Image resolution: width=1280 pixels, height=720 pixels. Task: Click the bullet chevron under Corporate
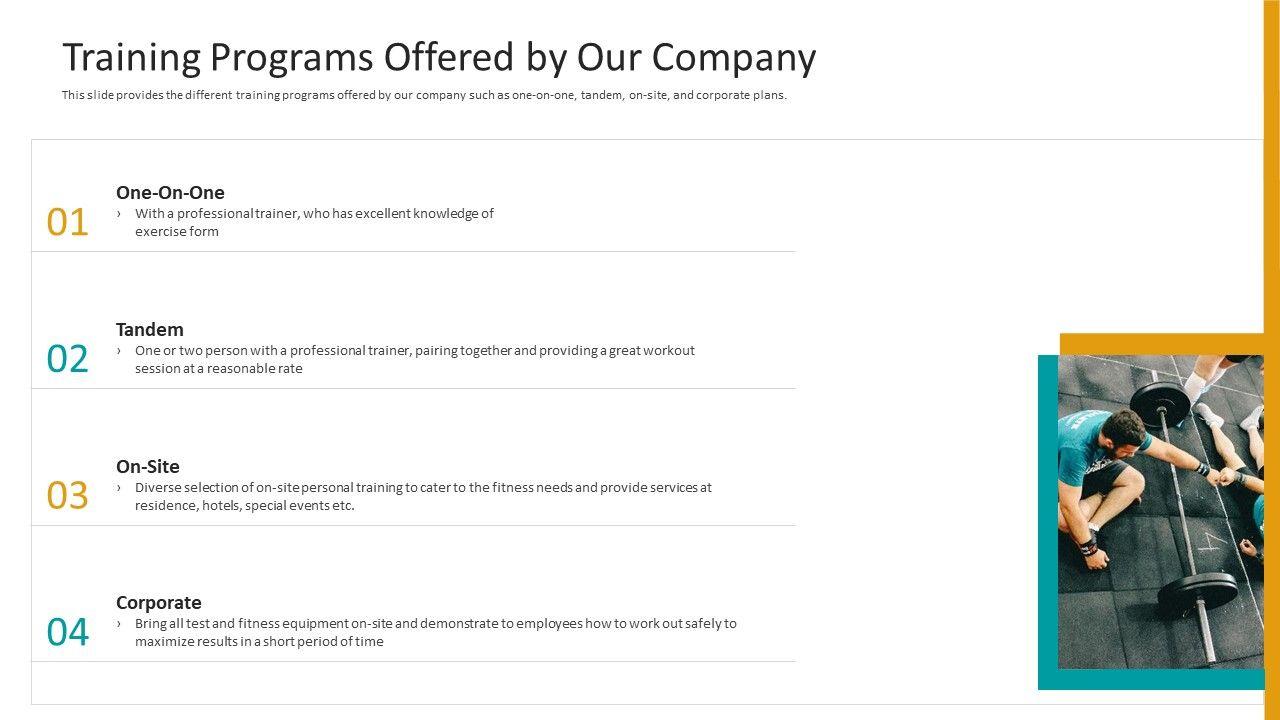point(119,624)
